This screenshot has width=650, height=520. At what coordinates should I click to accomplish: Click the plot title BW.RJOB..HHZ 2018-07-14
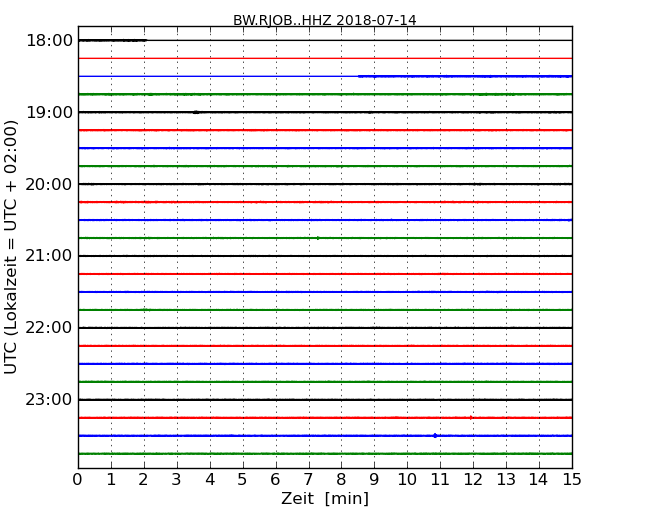[x=325, y=20]
